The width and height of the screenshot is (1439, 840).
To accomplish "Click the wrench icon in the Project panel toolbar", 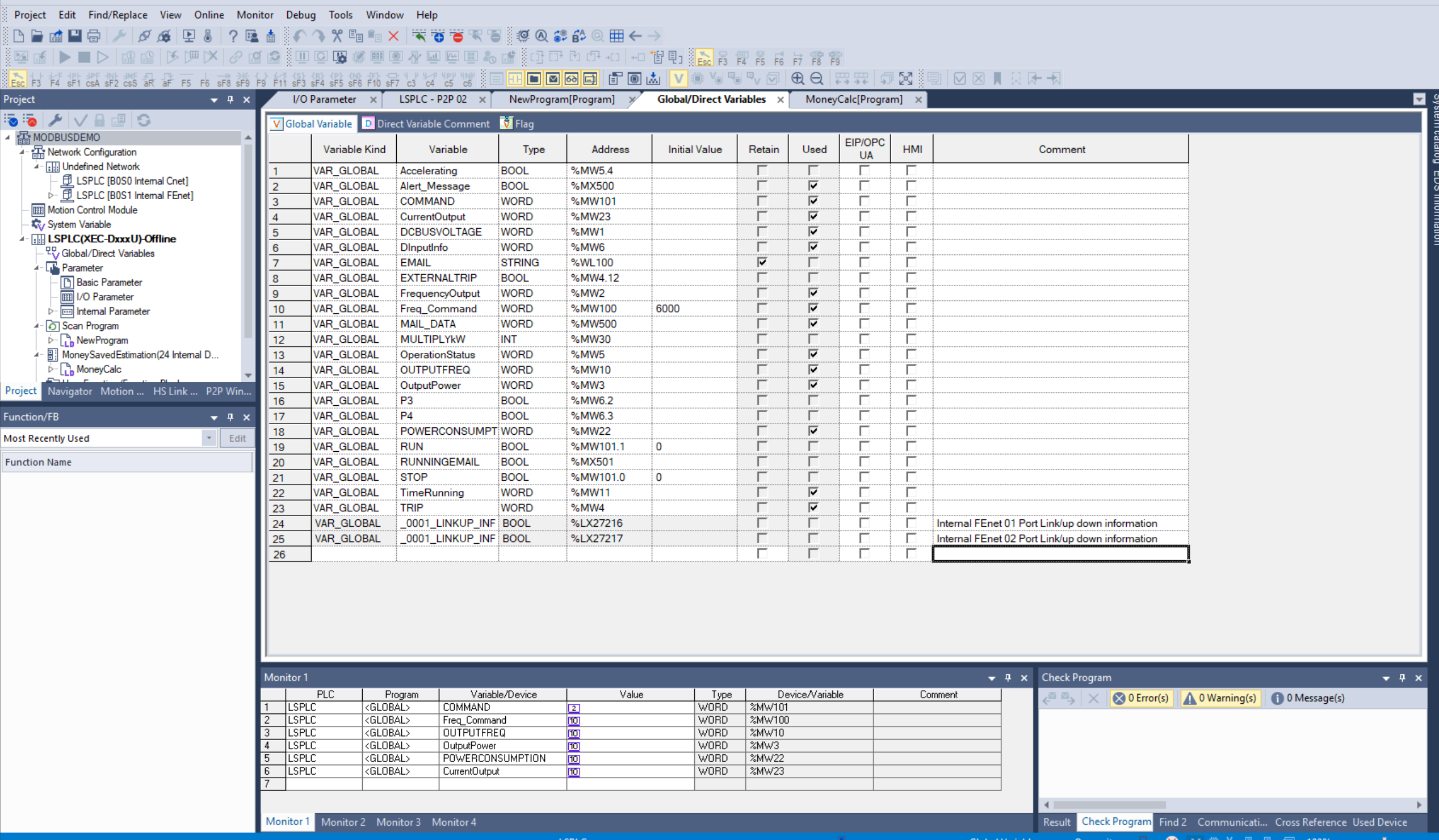I will [56, 120].
